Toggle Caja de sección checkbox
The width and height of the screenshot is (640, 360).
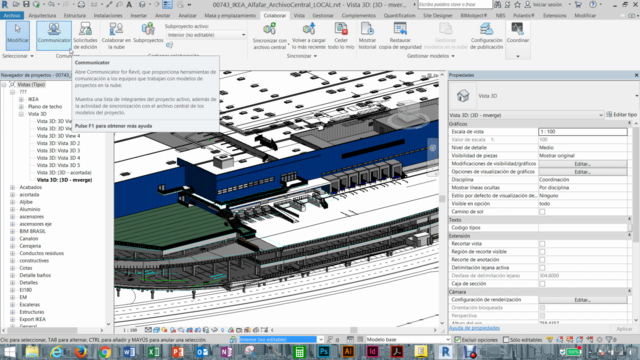coord(542,284)
